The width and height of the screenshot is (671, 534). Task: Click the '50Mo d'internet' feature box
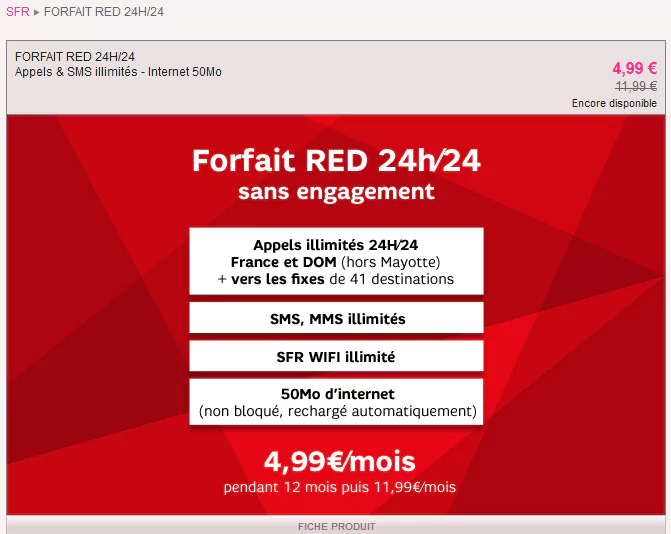tap(336, 402)
